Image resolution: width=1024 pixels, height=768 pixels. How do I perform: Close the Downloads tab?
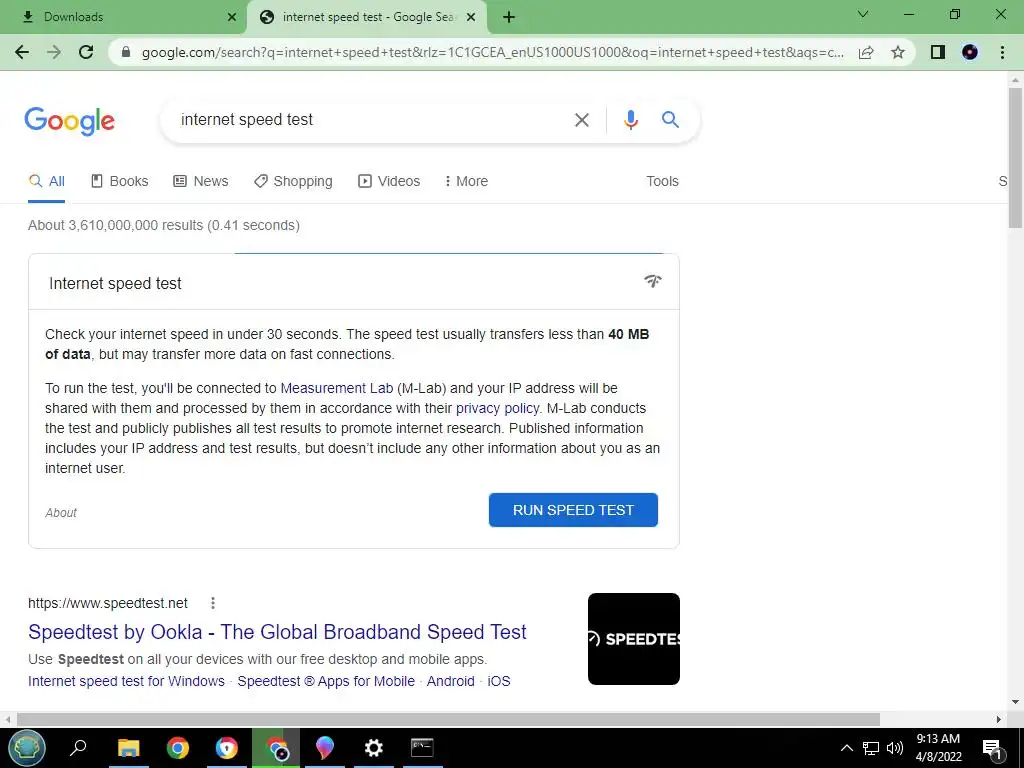[x=232, y=17]
